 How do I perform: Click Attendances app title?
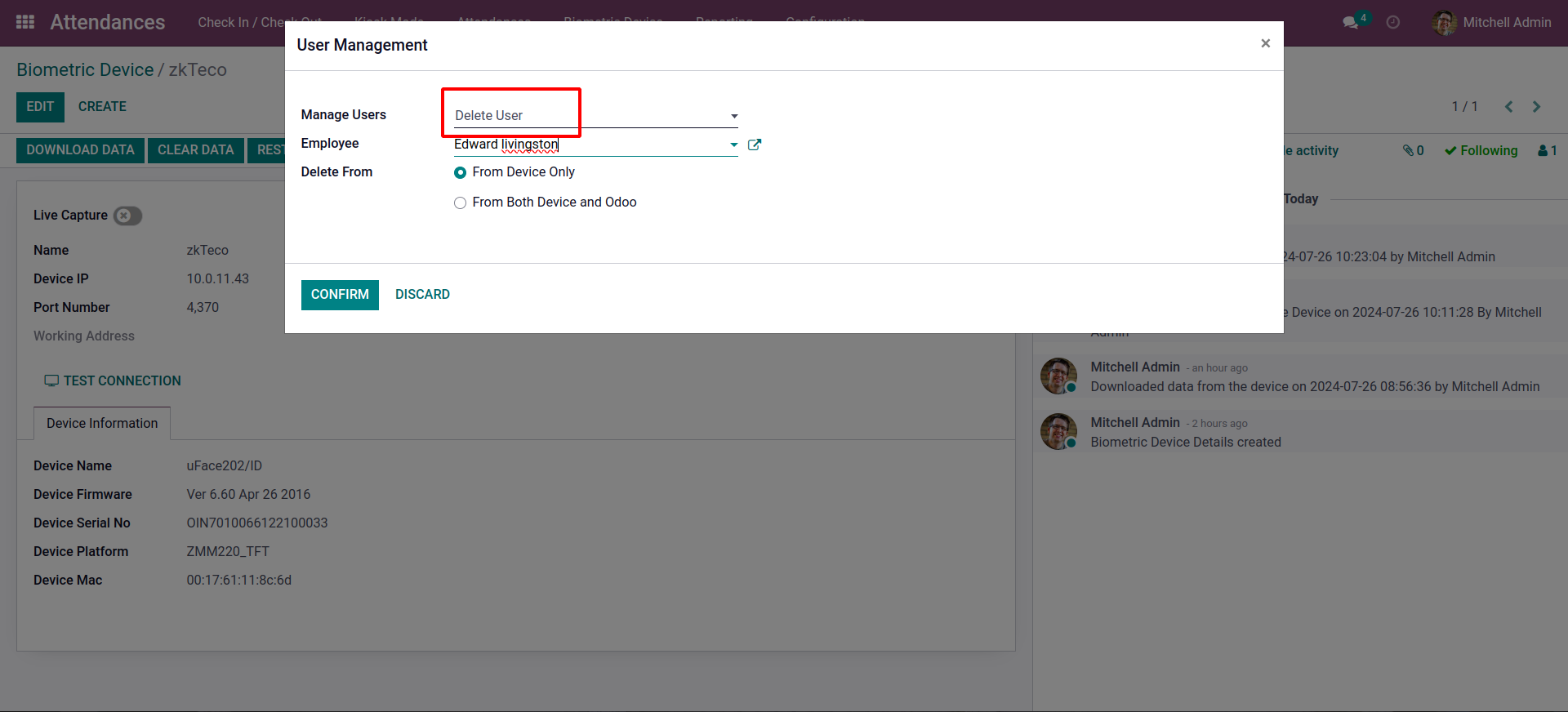point(108,22)
